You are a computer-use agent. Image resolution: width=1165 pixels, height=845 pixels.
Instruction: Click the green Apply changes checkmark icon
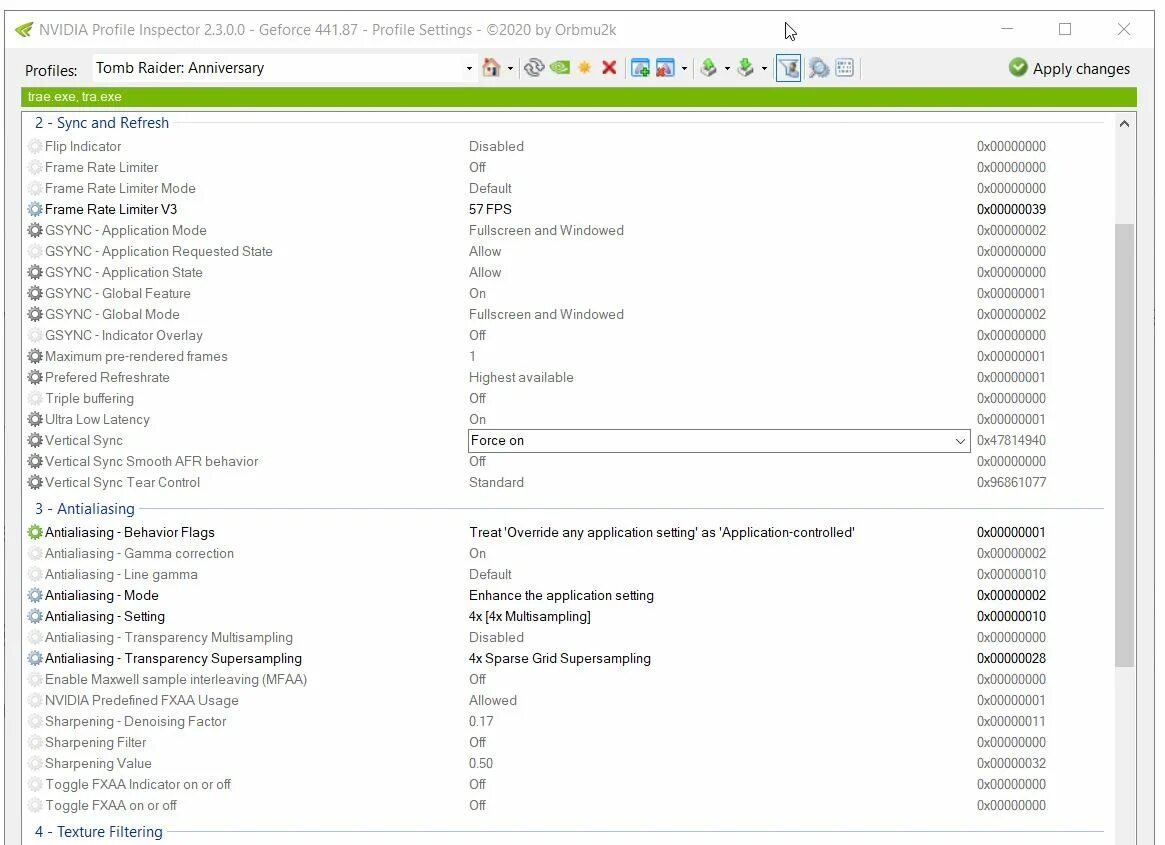click(x=1018, y=68)
